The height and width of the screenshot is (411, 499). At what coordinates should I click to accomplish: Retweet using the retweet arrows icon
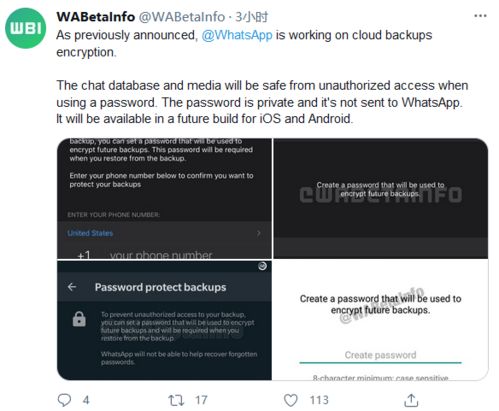click(176, 400)
